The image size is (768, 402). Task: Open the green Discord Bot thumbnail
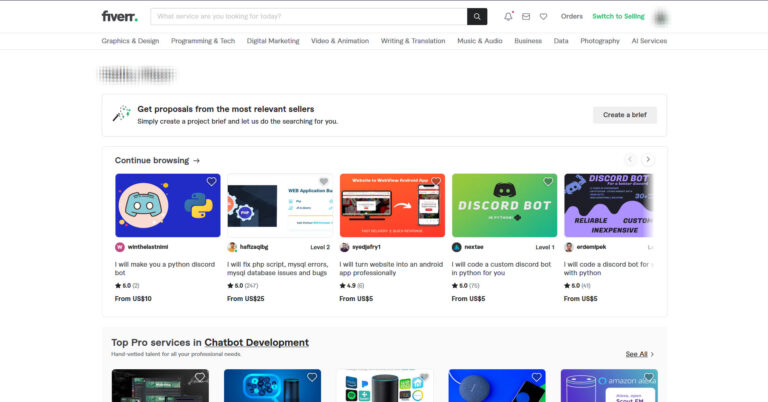click(504, 205)
